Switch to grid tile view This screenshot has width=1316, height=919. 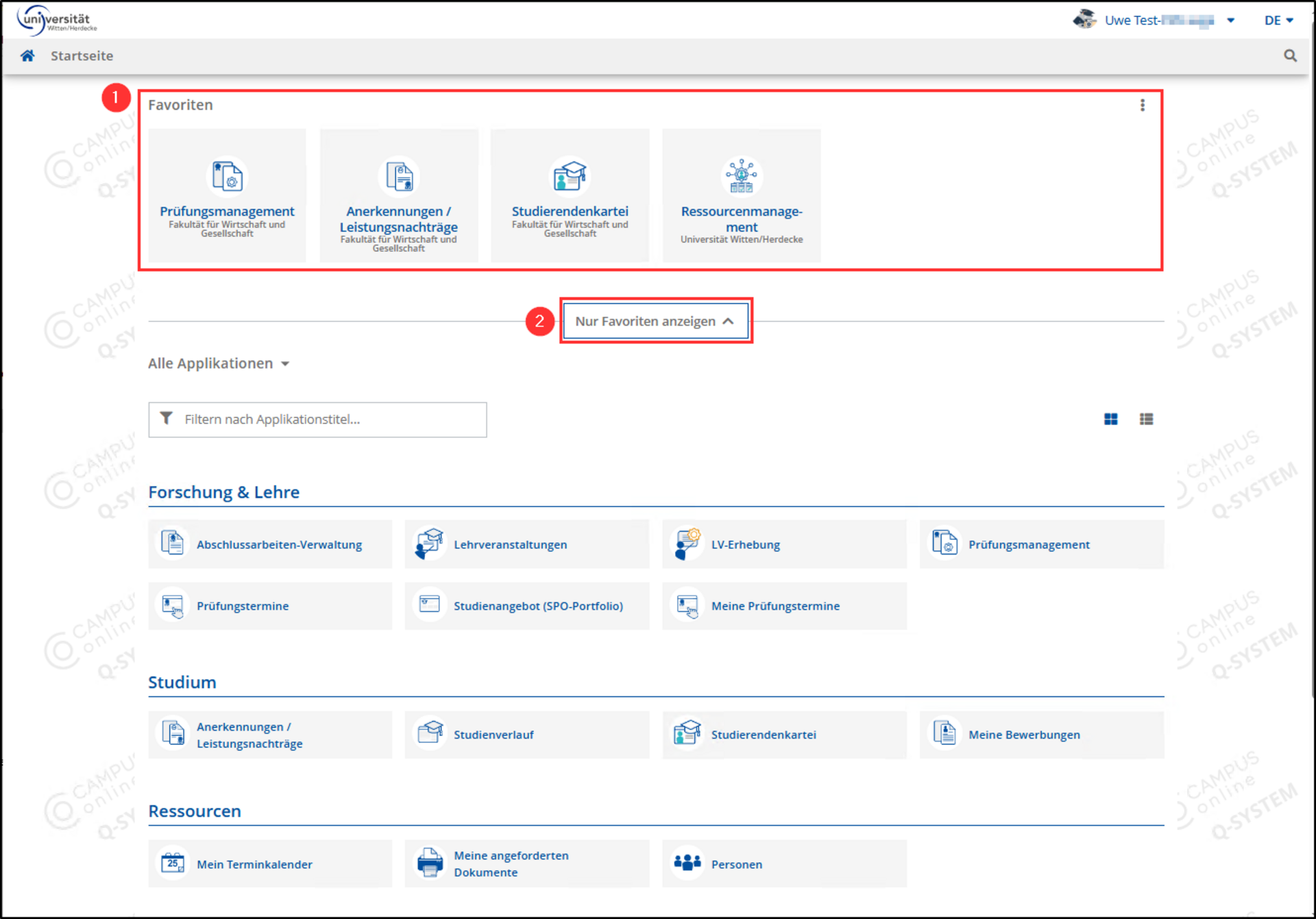pos(1110,419)
